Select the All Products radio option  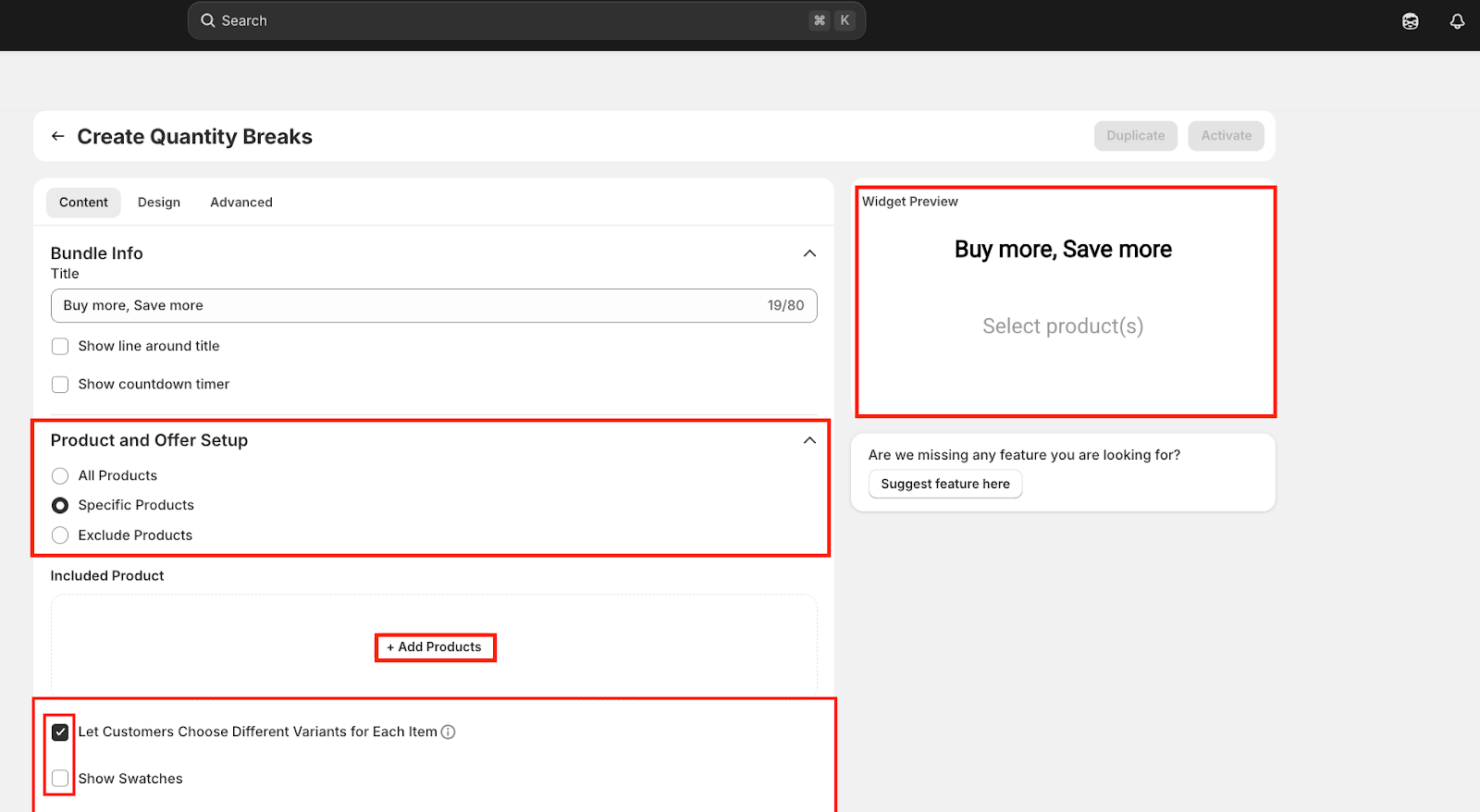pyautogui.click(x=60, y=476)
